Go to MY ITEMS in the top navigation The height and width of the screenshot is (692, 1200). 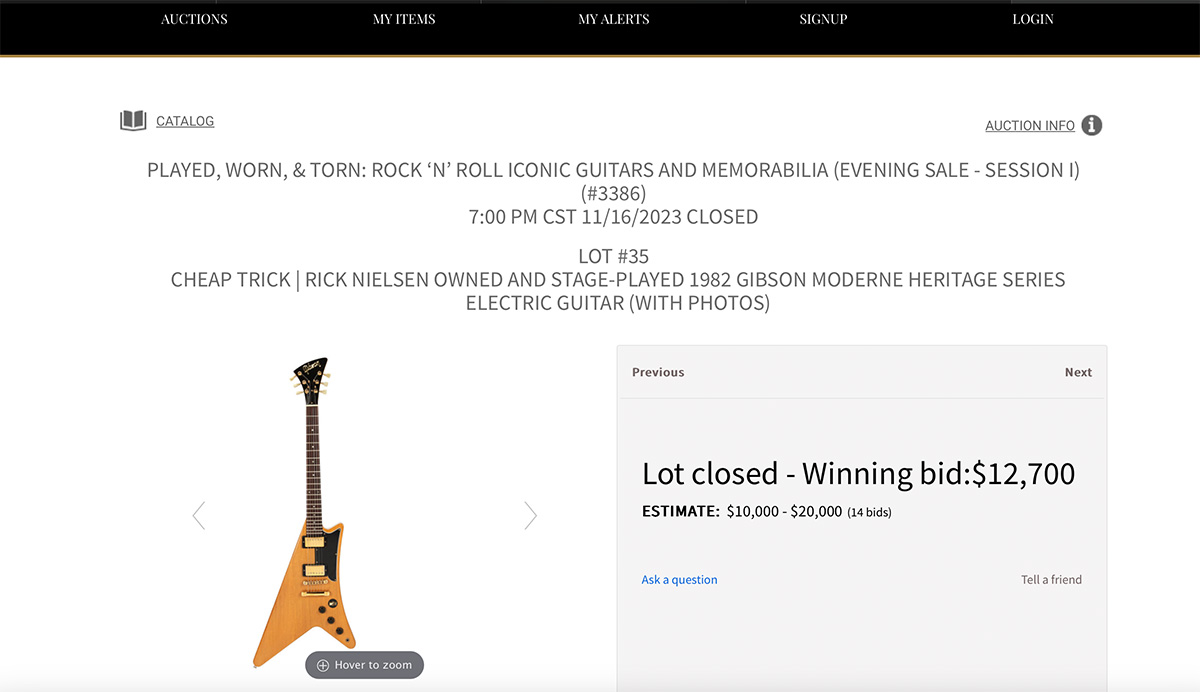(x=404, y=19)
